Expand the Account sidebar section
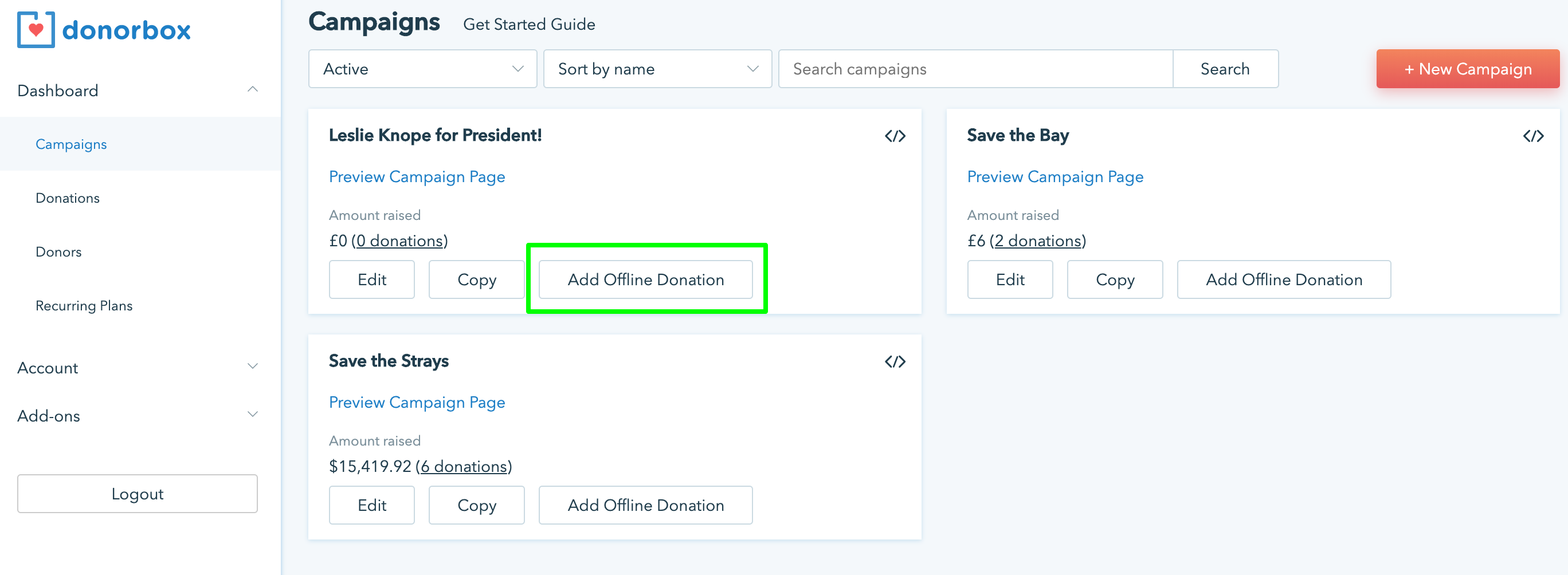1568x575 pixels. tap(253, 367)
